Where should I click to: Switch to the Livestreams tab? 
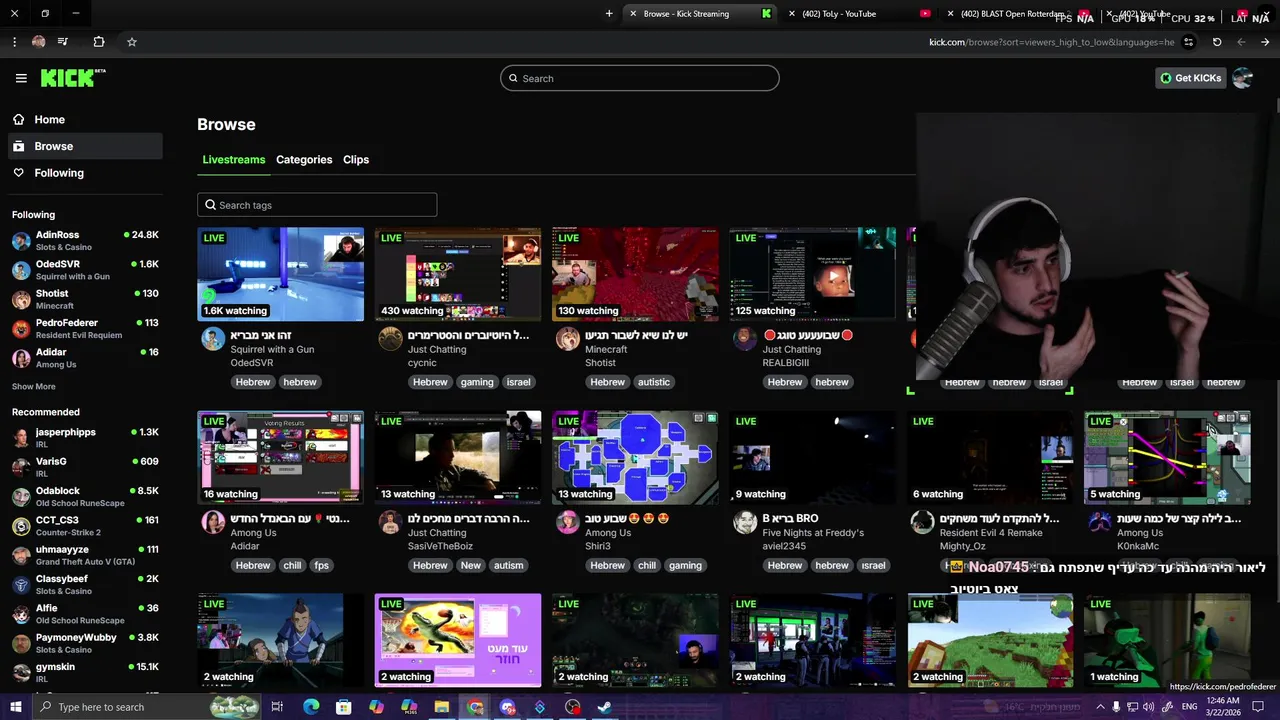click(234, 160)
